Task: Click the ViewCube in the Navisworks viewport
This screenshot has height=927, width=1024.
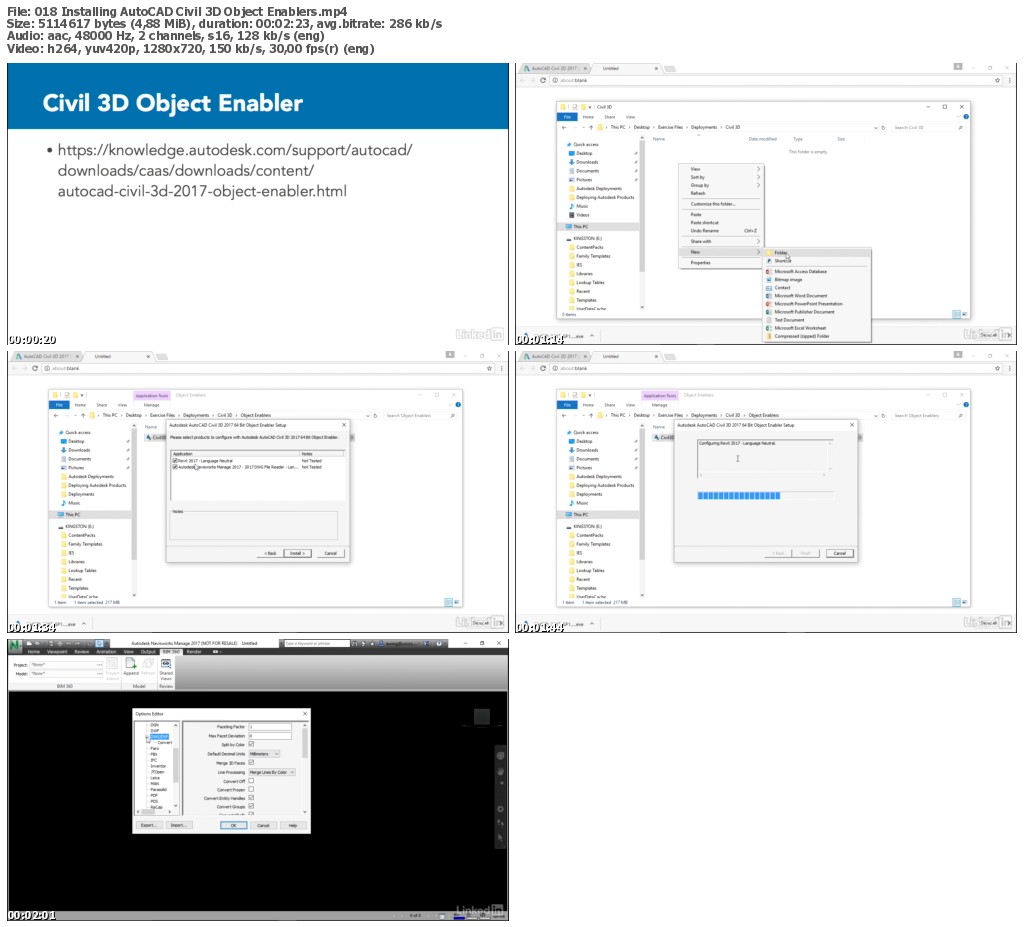Action: tap(482, 717)
